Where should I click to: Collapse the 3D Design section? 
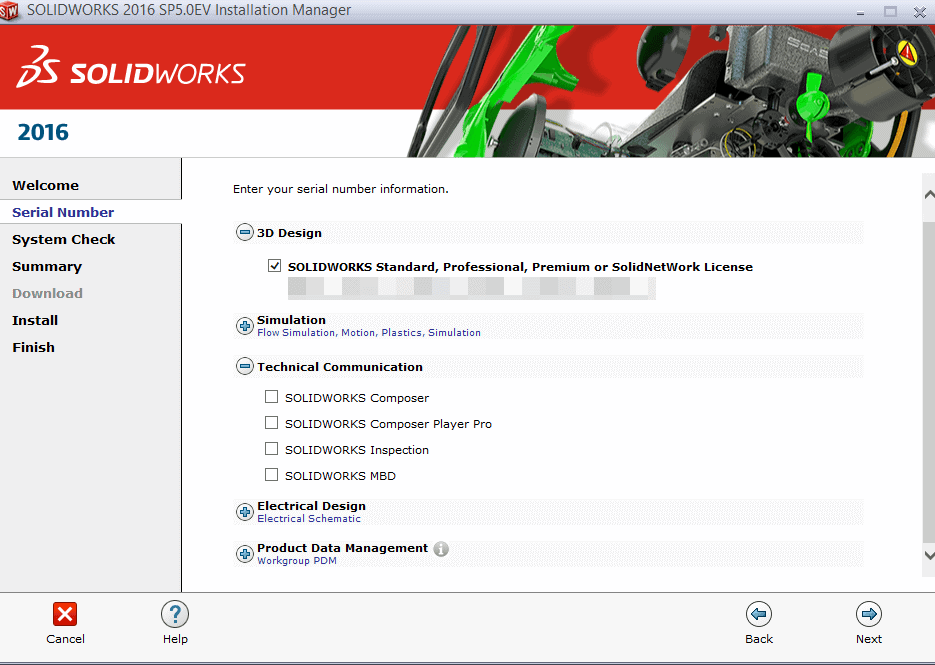click(244, 232)
